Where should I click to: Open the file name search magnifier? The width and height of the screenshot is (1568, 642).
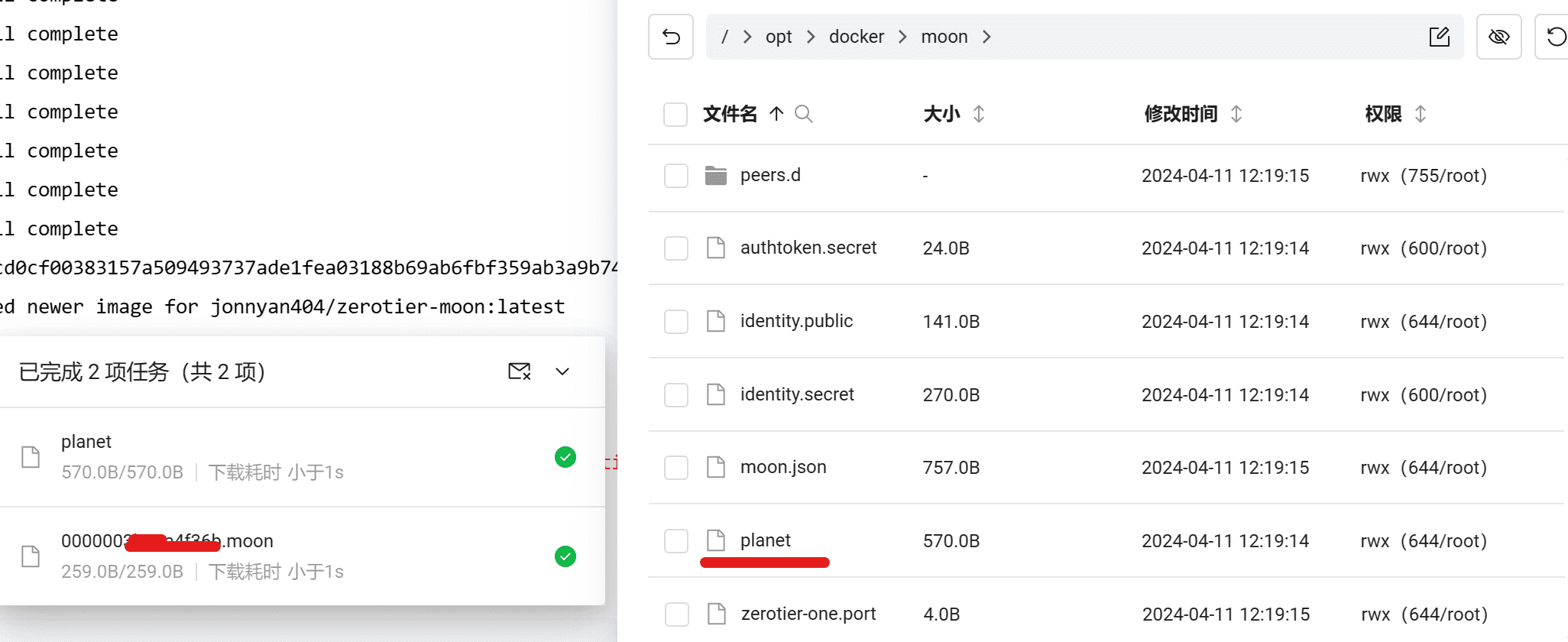803,114
